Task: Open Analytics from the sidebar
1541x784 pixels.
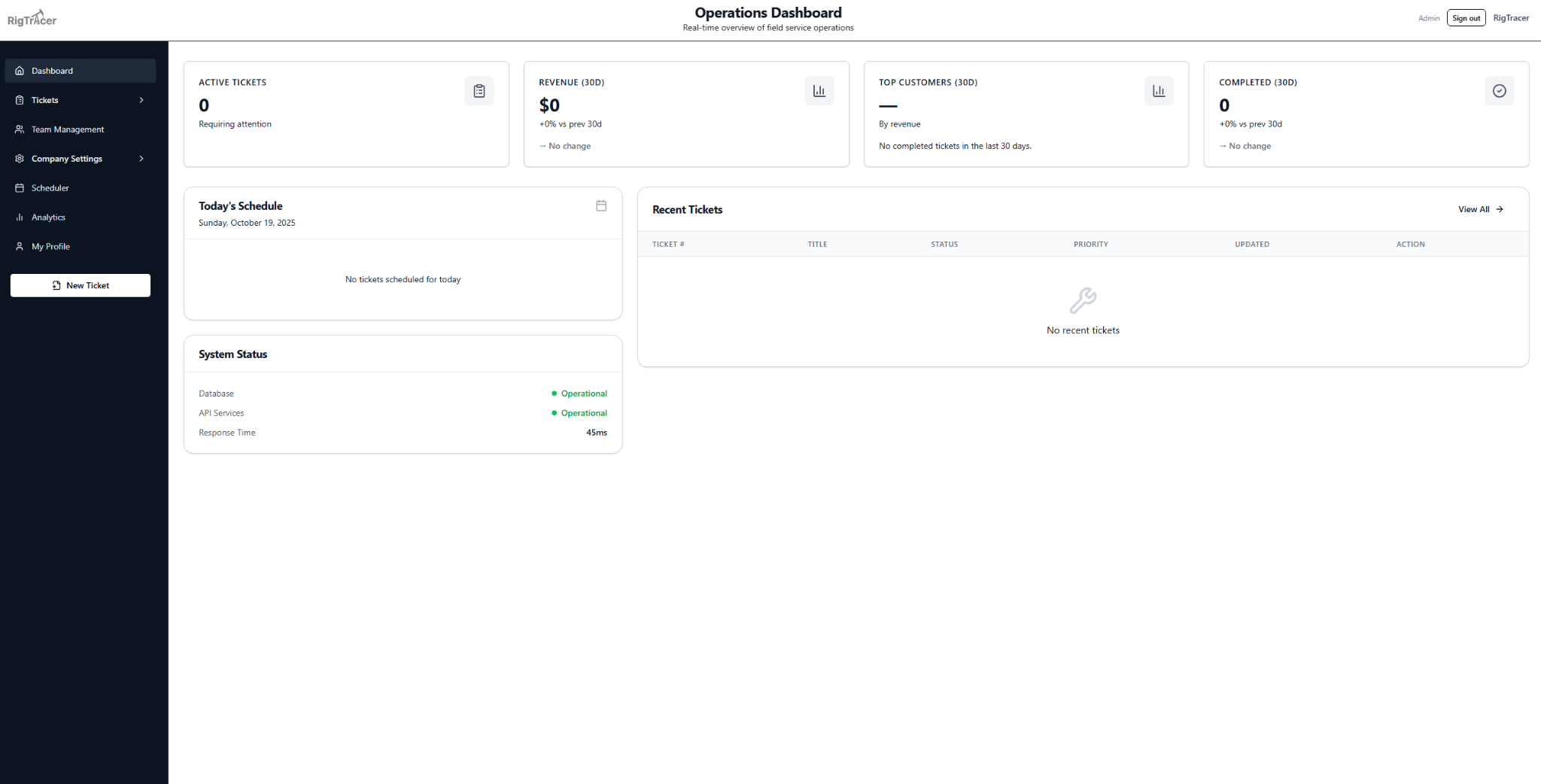Action: pos(48,217)
